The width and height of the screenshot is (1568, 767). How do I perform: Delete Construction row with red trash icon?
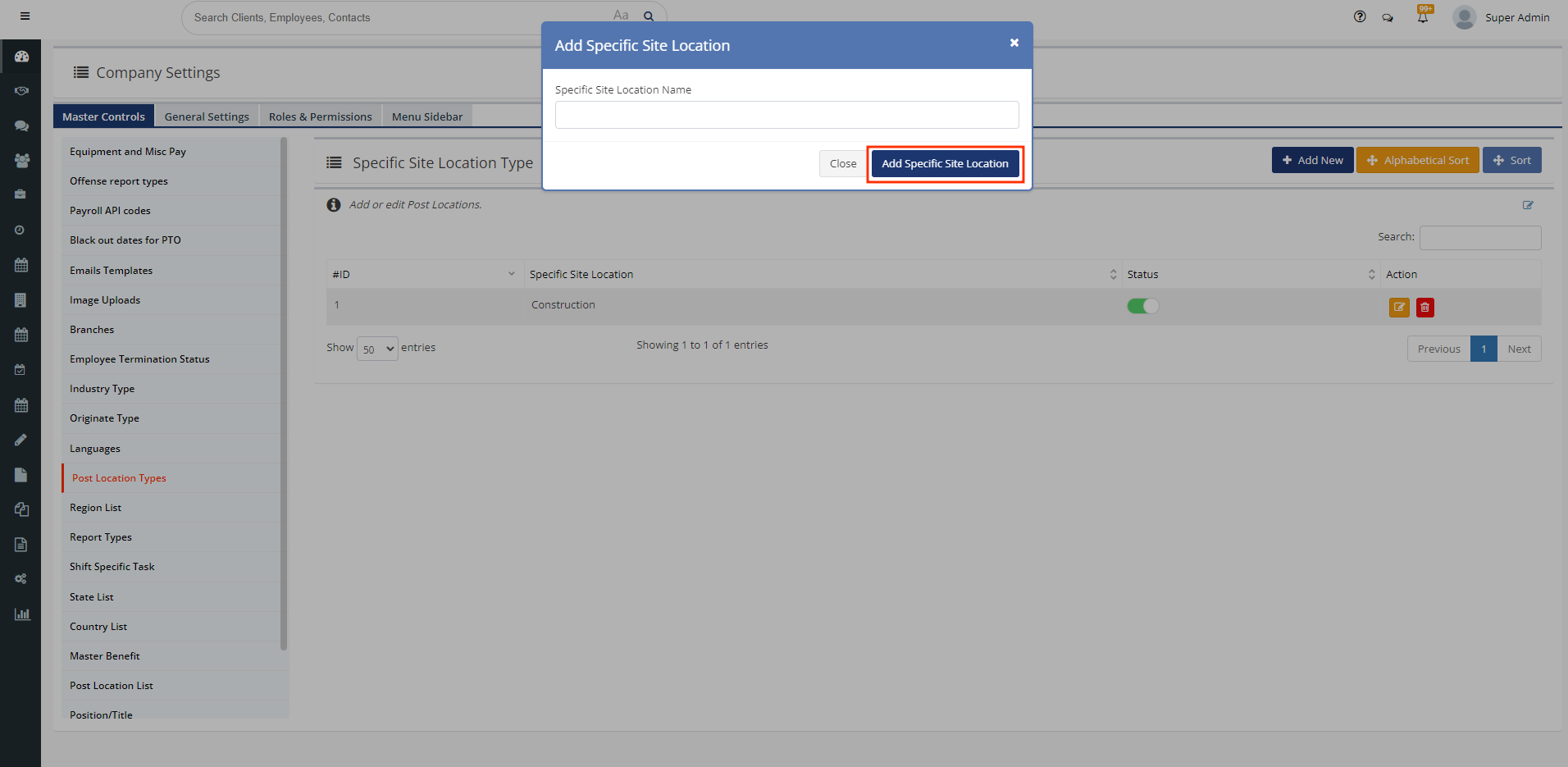(x=1425, y=308)
